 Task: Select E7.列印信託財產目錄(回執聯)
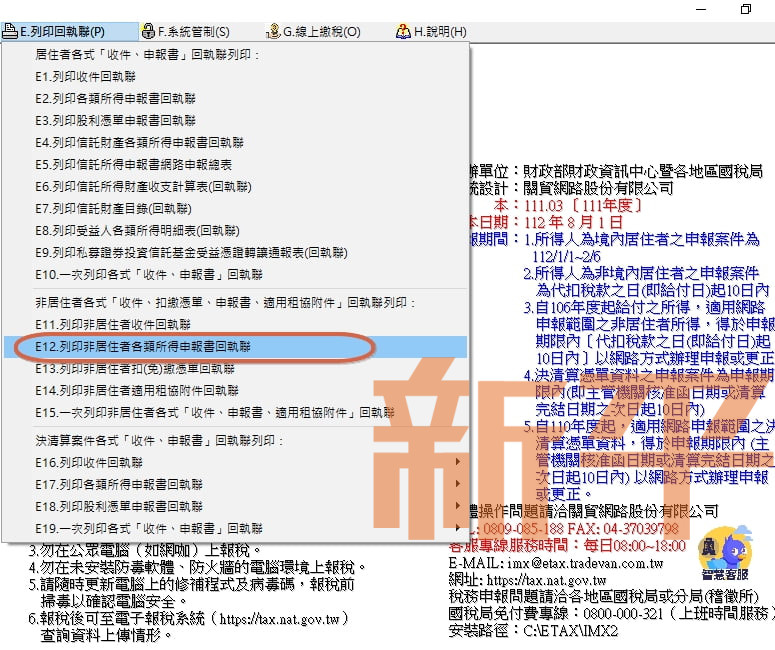point(113,208)
